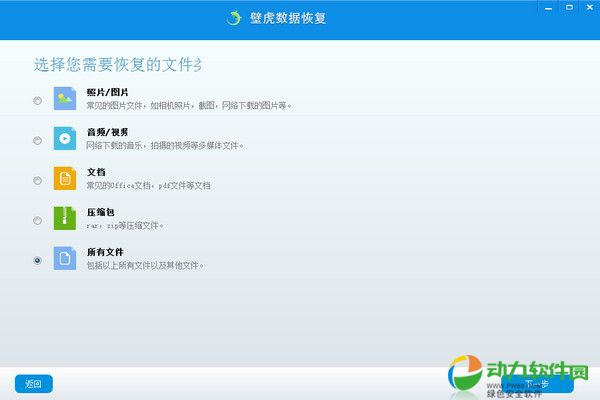Click the green 压缩包 archive icon

coord(65,219)
